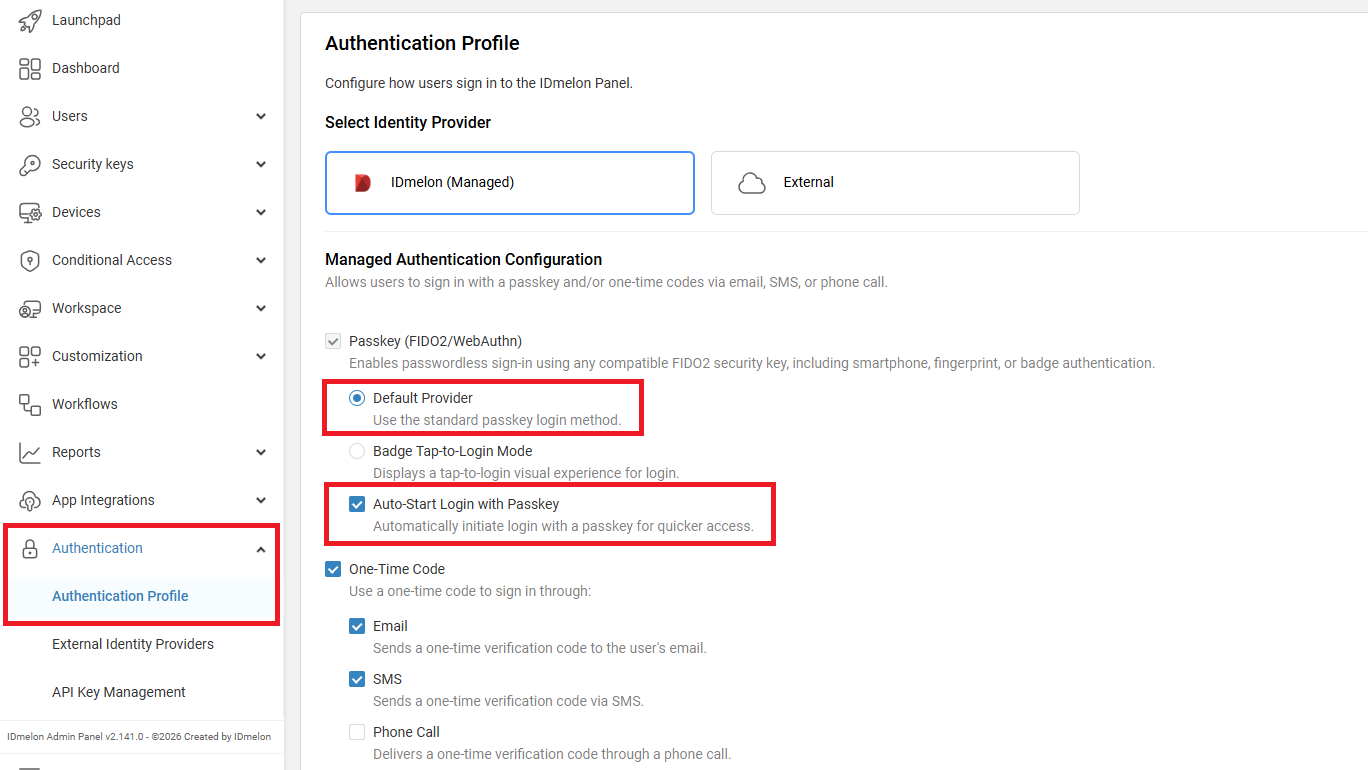This screenshot has width=1368, height=770.
Task: Click the Select Identity Provider heading
Action: coord(408,122)
